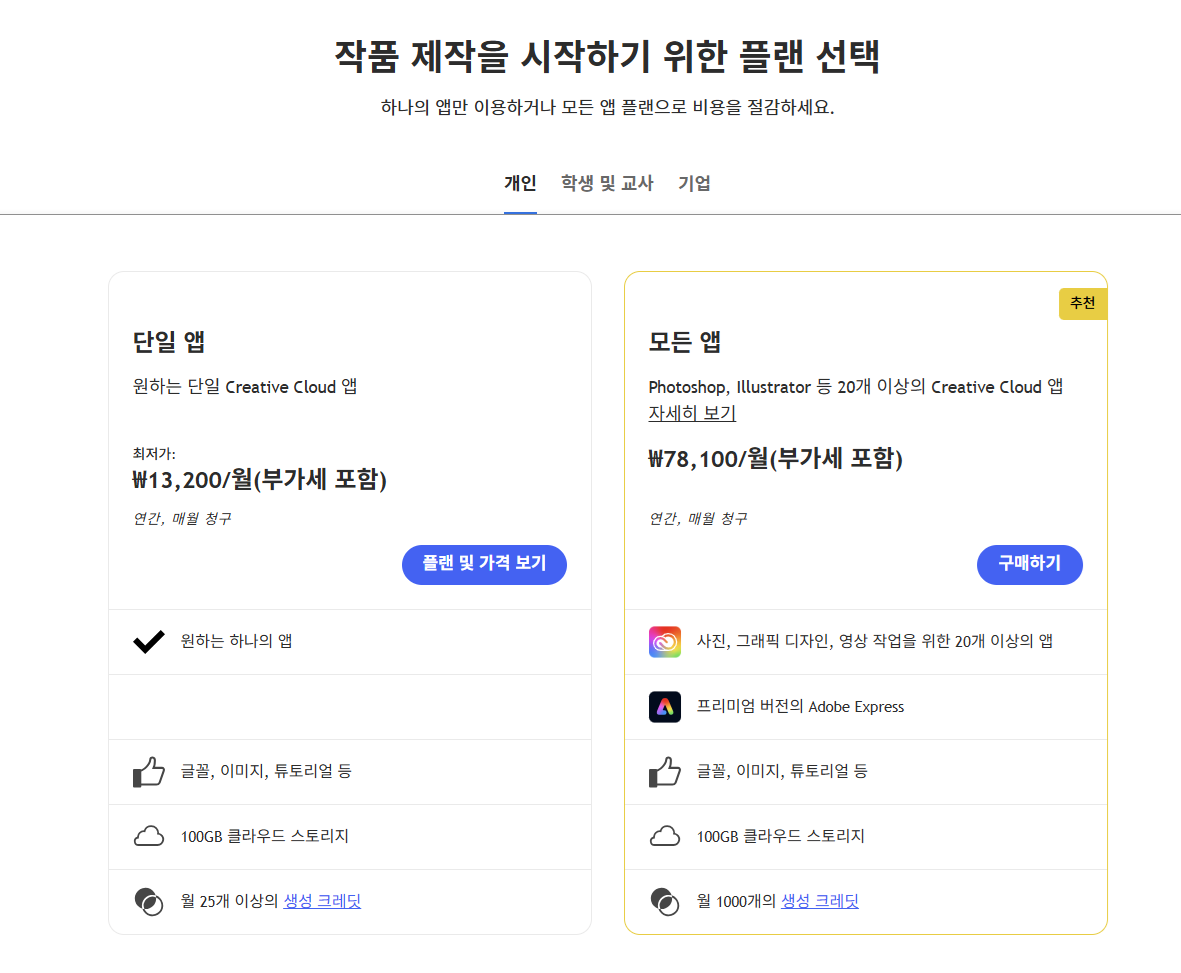The width and height of the screenshot is (1181, 973).
Task: Follow the 생성 크레딧 link under 단일 앱
Action: 321,901
